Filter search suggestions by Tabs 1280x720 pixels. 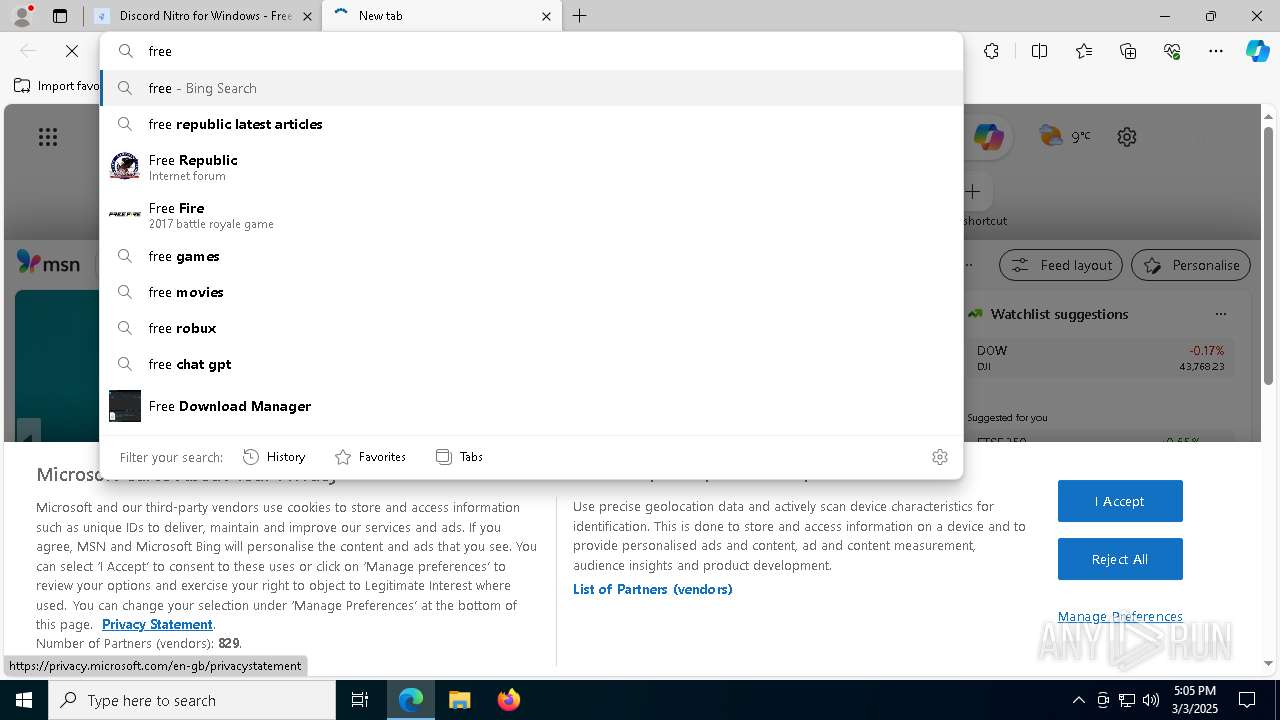(459, 457)
